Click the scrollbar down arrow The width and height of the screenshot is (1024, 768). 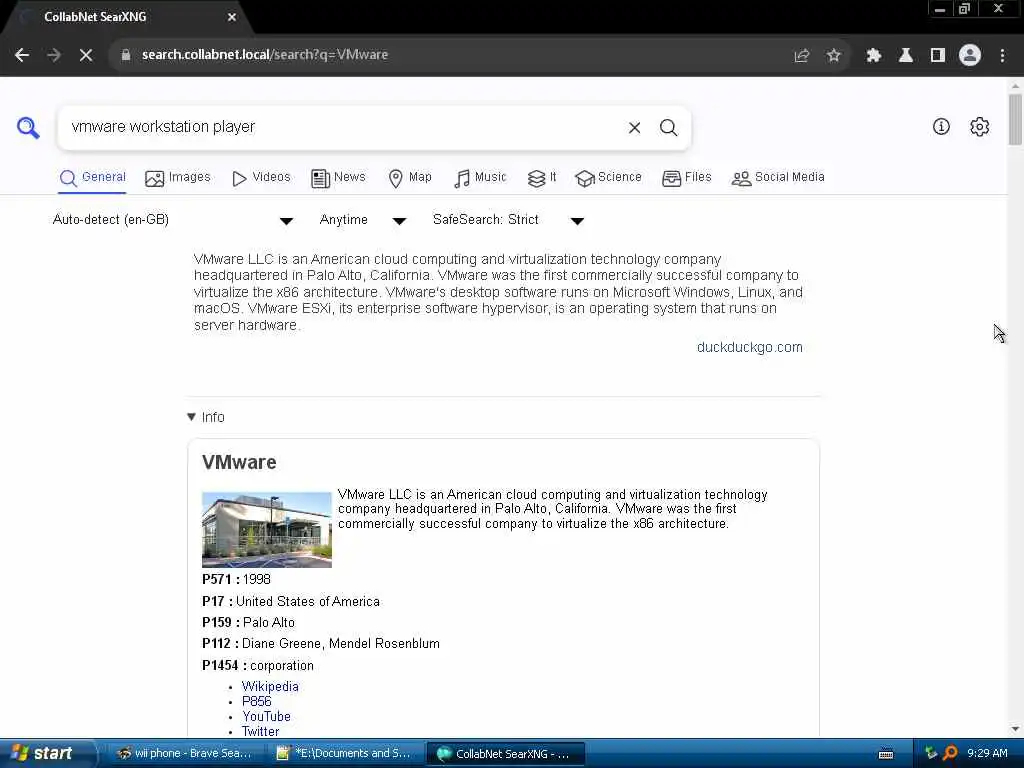click(x=1015, y=729)
